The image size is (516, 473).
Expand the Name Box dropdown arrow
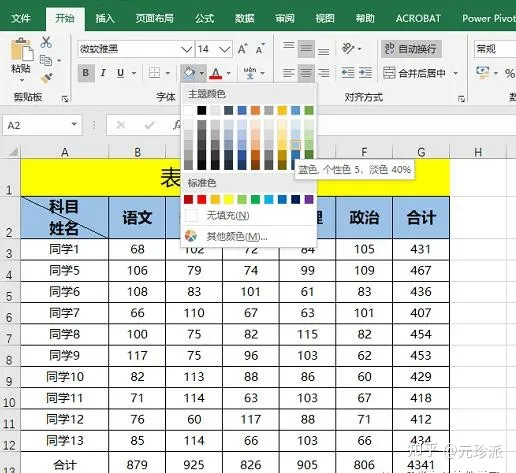pos(74,125)
